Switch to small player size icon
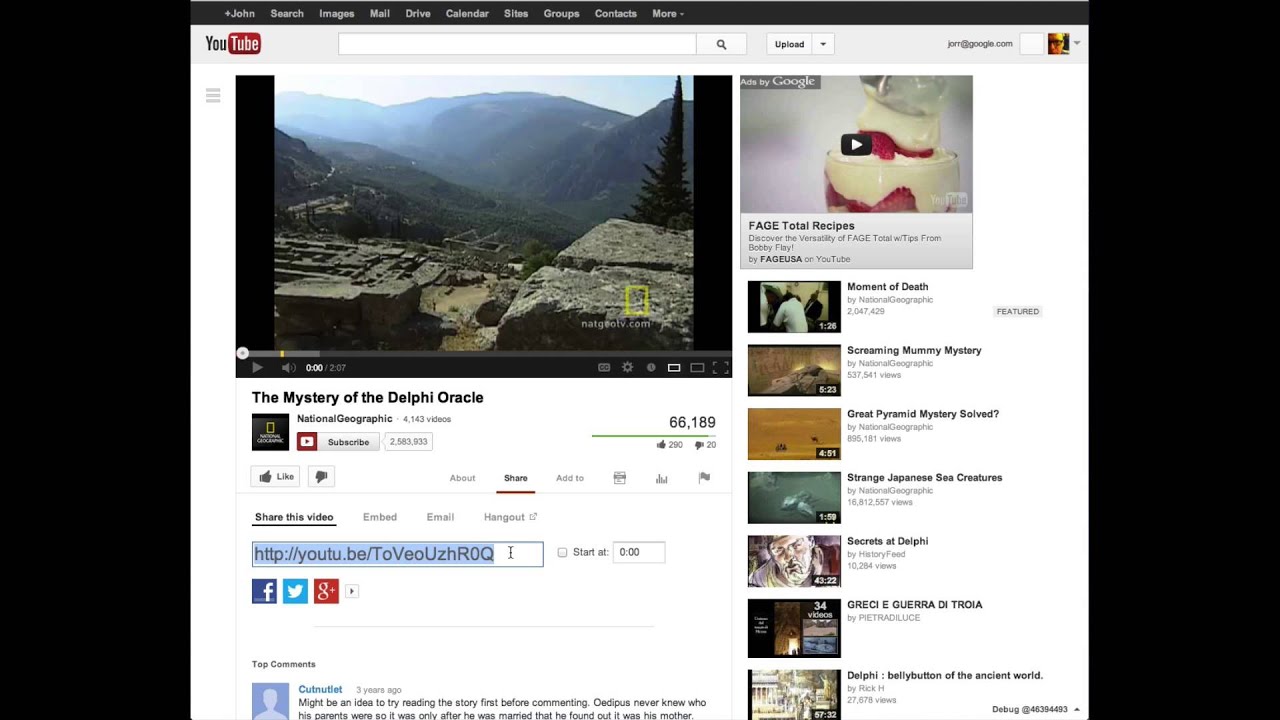The width and height of the screenshot is (1280, 720). pyautogui.click(x=674, y=368)
